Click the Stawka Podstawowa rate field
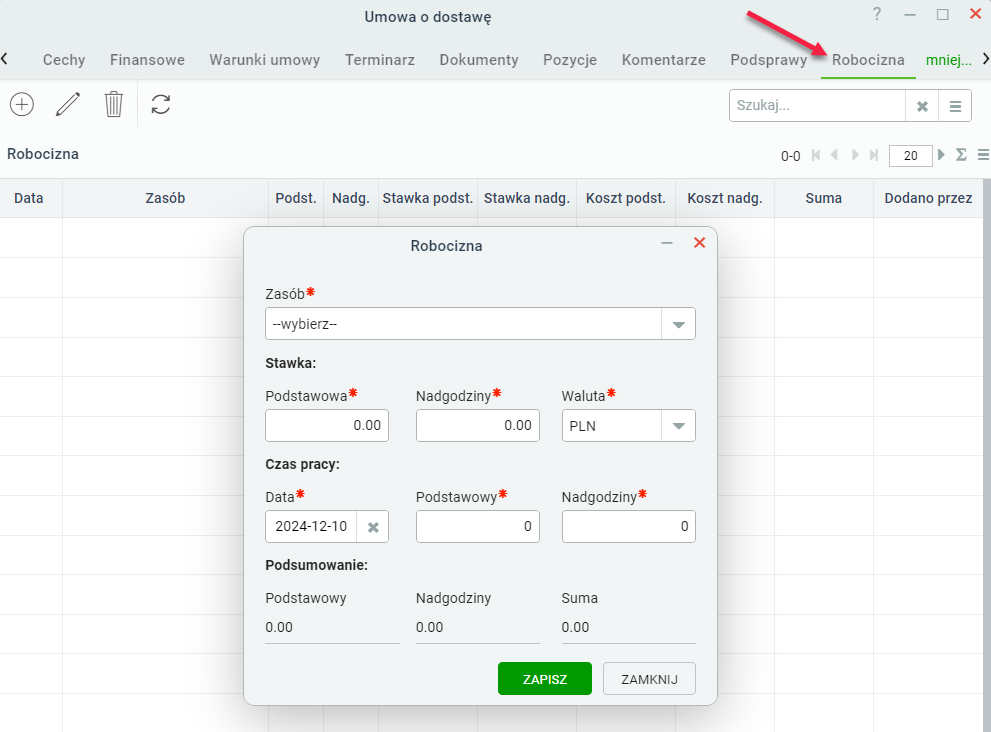This screenshot has height=732, width=991. pos(327,425)
